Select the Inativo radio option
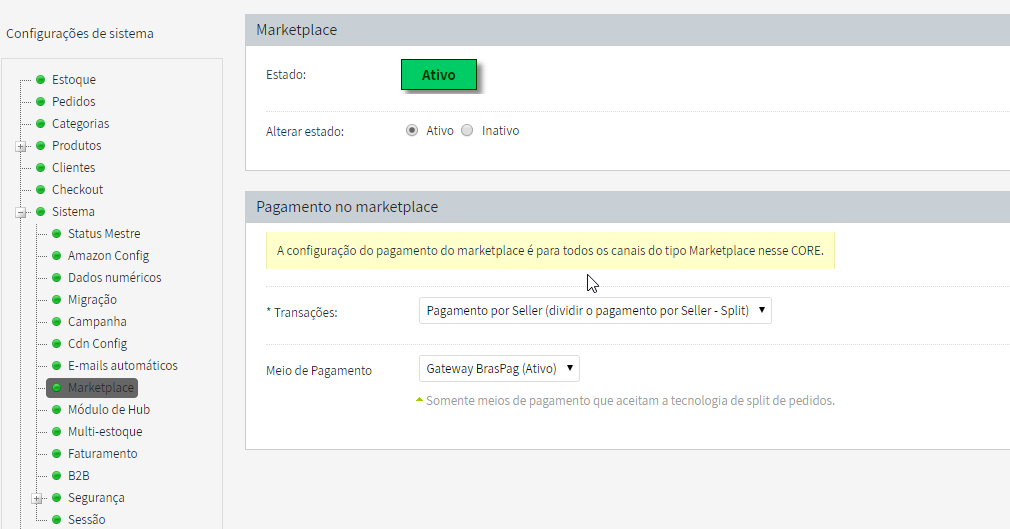 [x=467, y=131]
